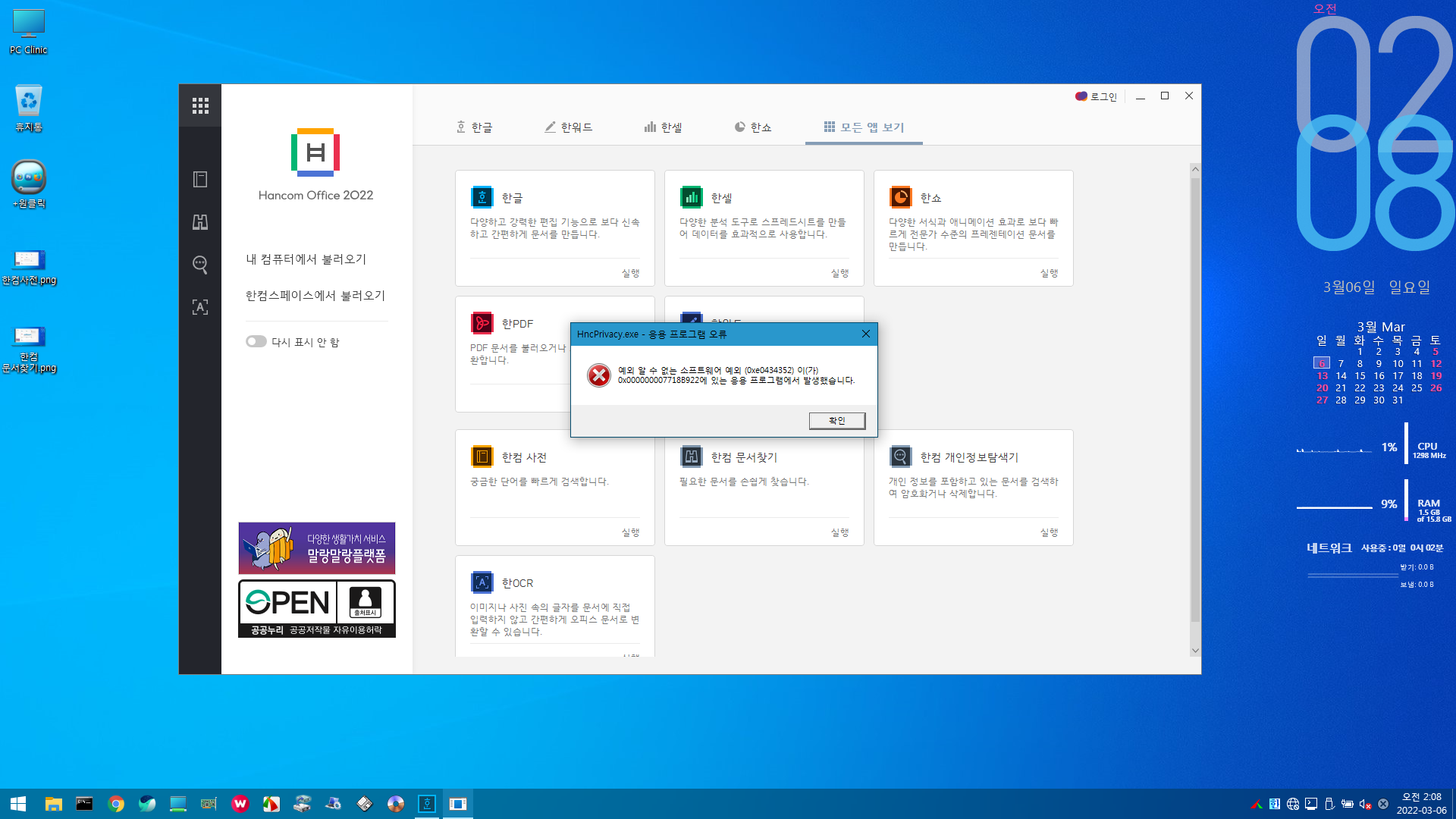Select the 모든 앱 보기 tab
Viewport: 1456px width, 819px height.
[x=864, y=127]
